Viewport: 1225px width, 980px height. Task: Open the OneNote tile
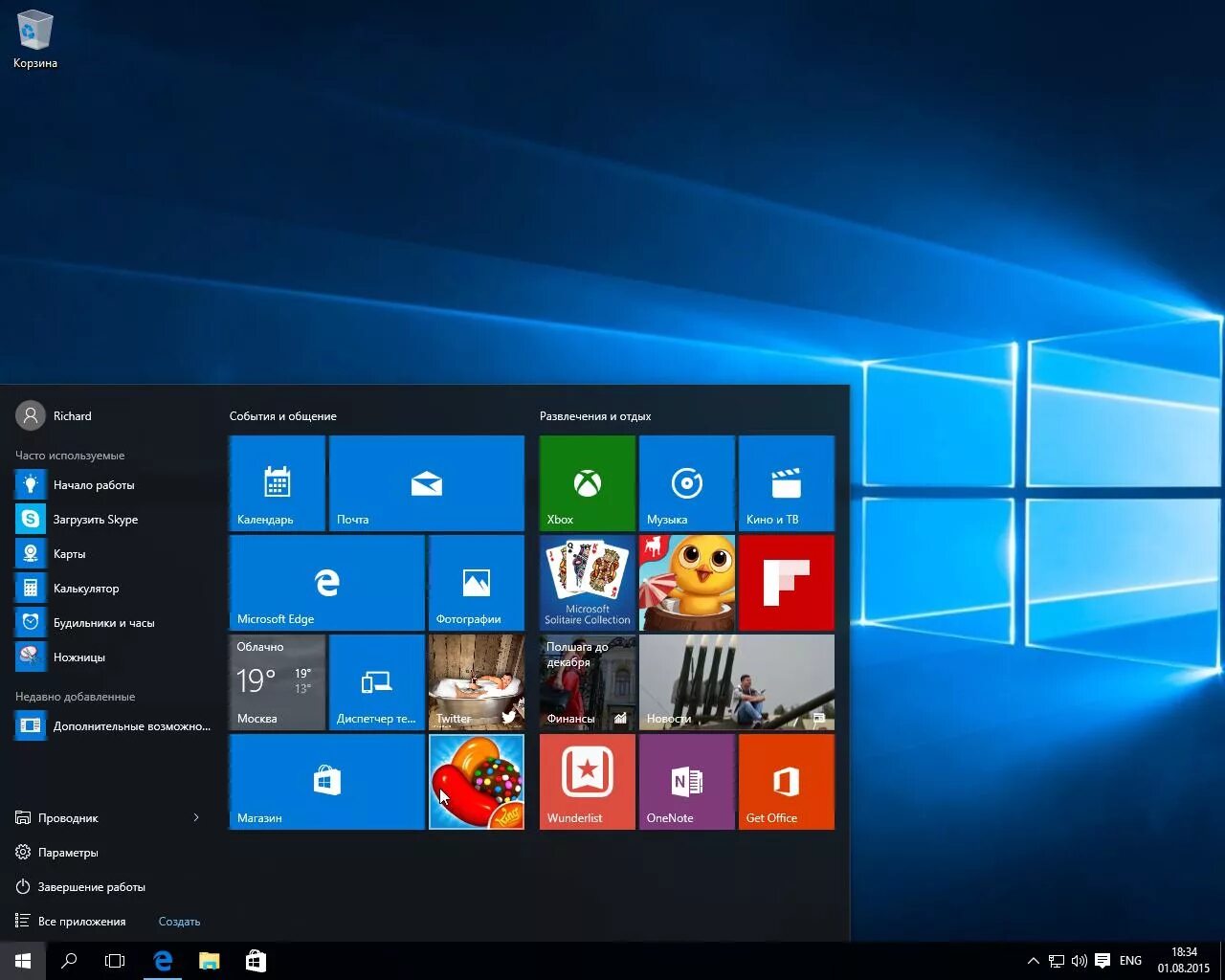(x=687, y=782)
